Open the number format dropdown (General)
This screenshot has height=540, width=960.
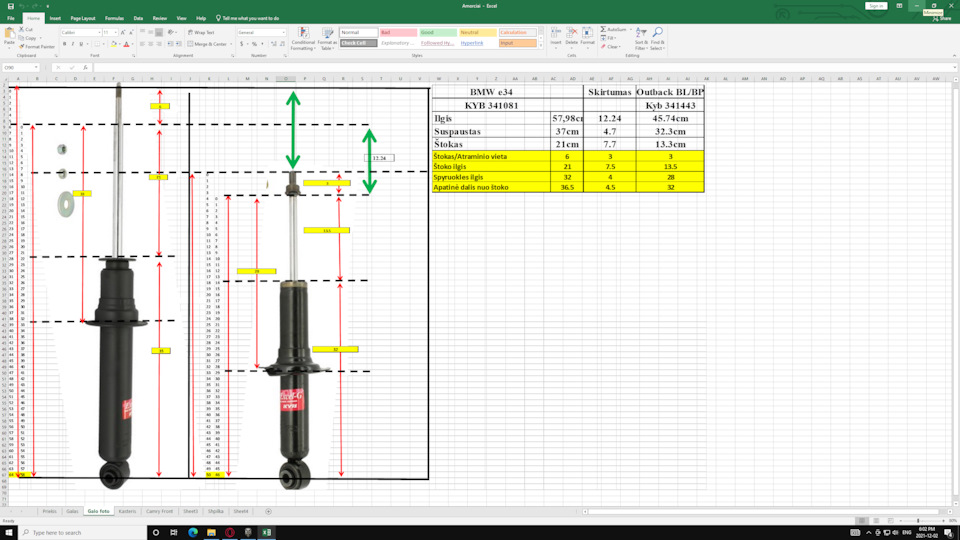click(x=281, y=32)
